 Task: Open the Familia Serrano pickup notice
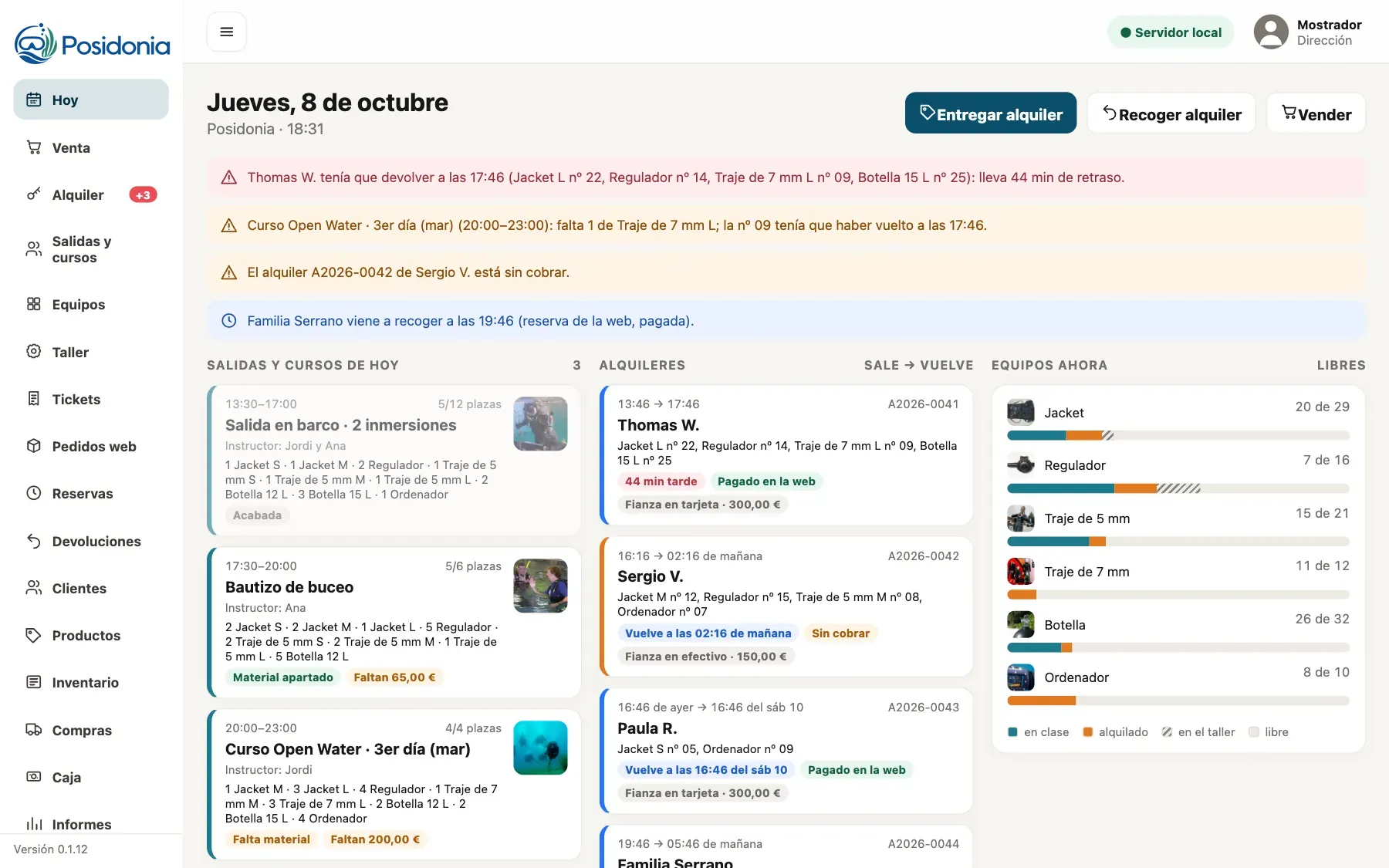pos(786,321)
